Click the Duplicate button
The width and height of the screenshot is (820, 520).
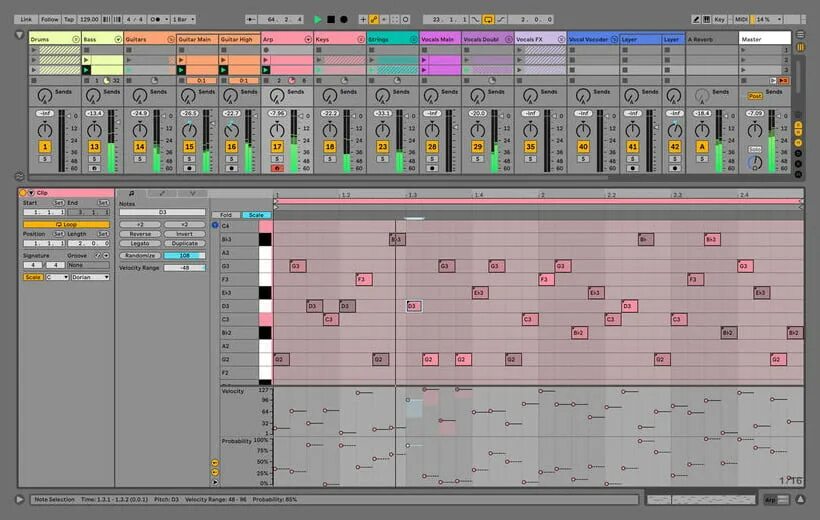click(x=185, y=243)
